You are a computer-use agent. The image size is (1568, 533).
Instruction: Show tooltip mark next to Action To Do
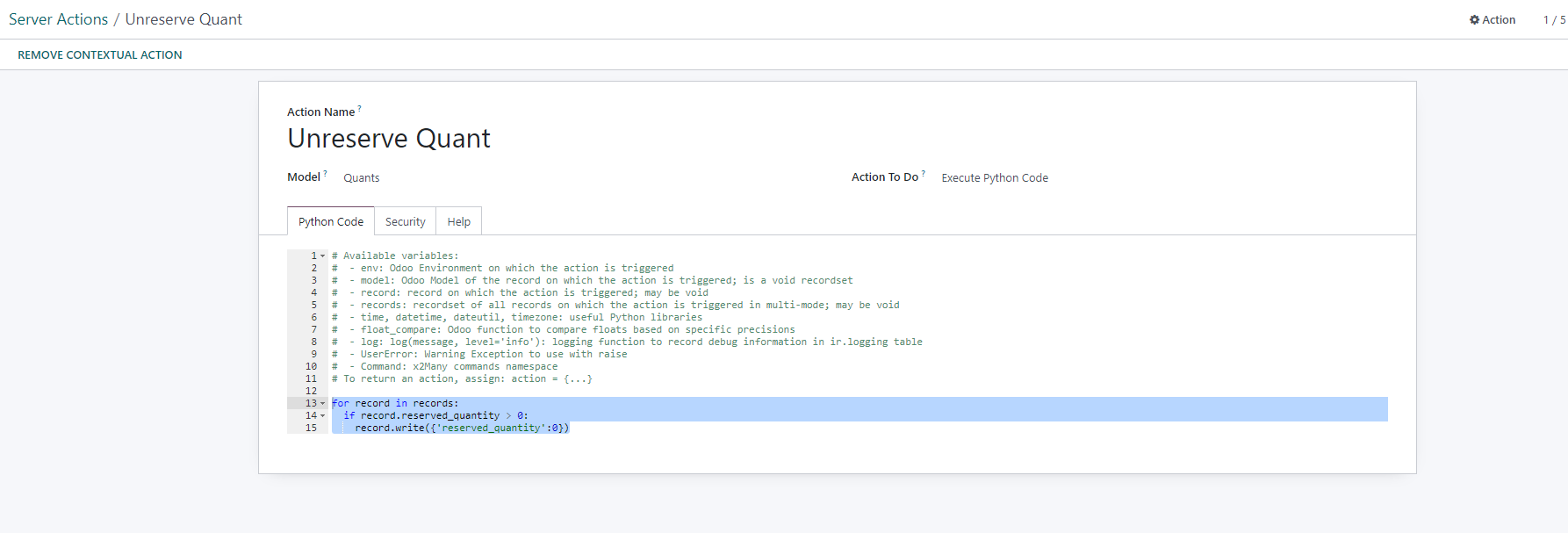tap(924, 174)
